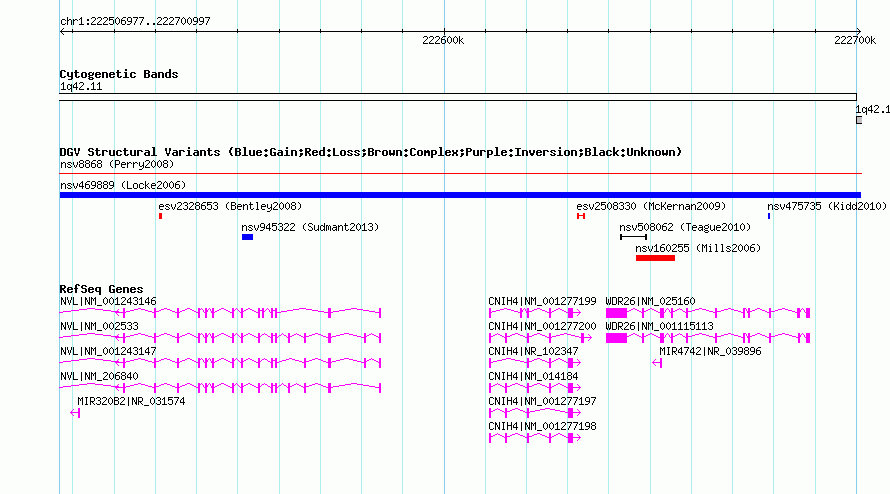
Task: Click the left arrow of the ruler
Action: [x=63, y=31]
